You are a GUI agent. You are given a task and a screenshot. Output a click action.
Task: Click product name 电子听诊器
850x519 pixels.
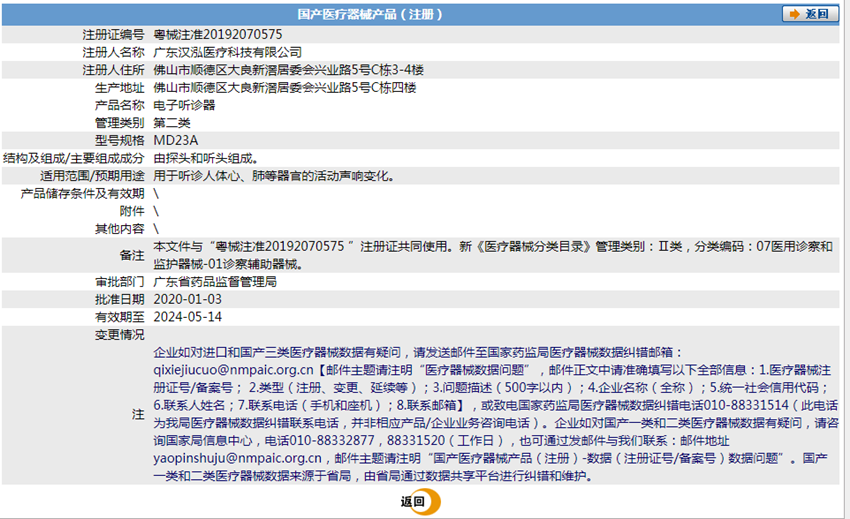pos(184,105)
